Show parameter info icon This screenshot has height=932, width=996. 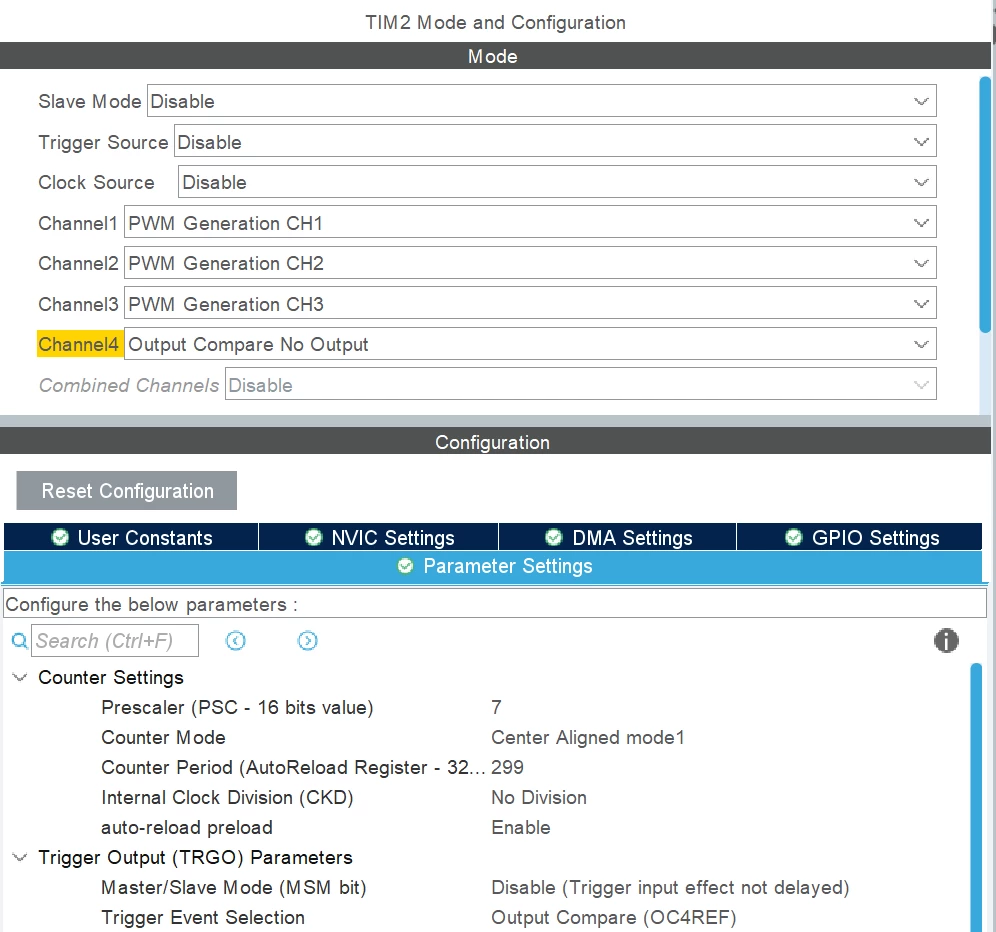pos(946,640)
